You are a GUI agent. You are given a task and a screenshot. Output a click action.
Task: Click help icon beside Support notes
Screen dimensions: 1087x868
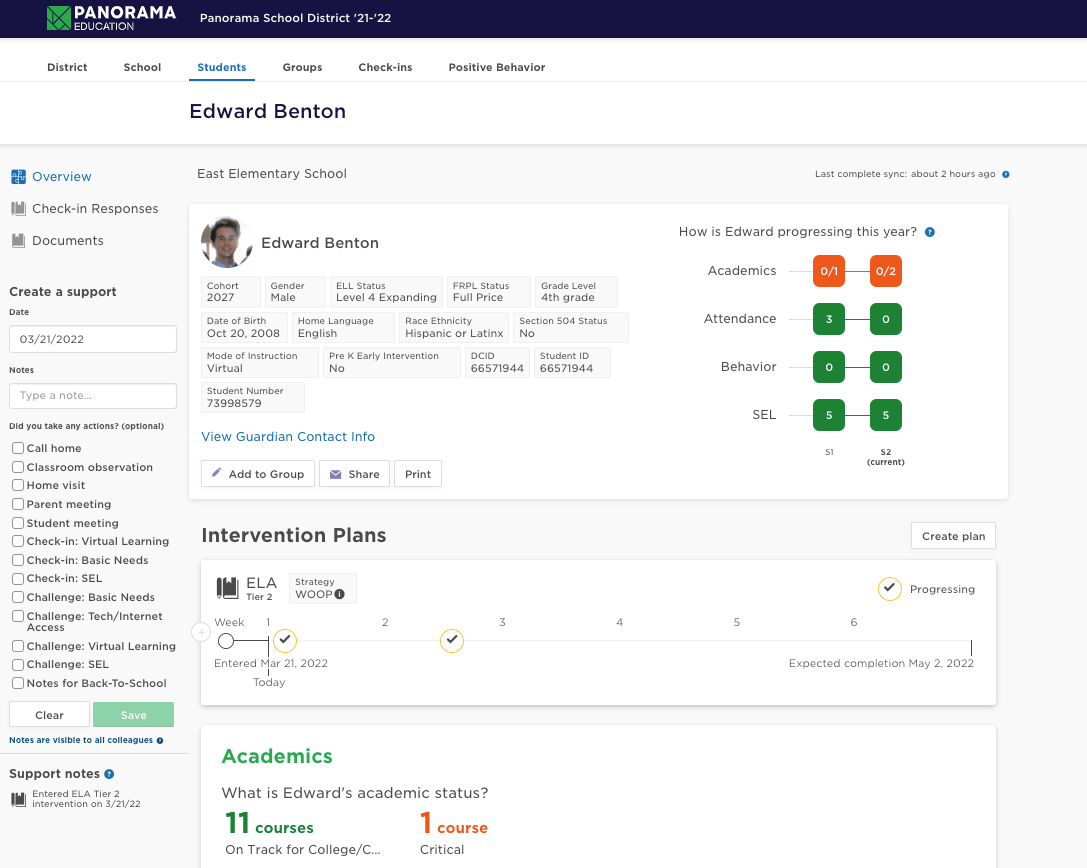[109, 774]
